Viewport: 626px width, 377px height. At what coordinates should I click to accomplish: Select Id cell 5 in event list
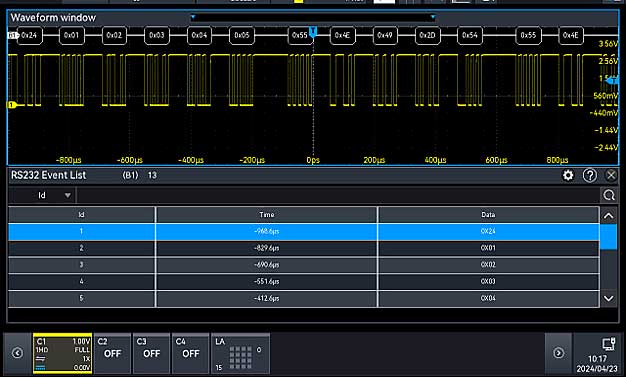click(x=81, y=298)
